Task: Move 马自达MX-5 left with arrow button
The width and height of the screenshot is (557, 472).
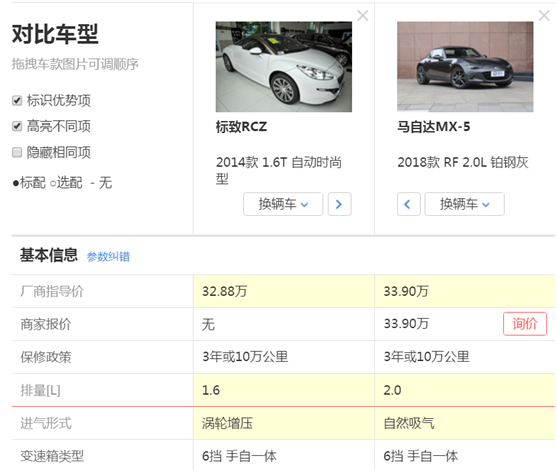Action: (x=408, y=204)
